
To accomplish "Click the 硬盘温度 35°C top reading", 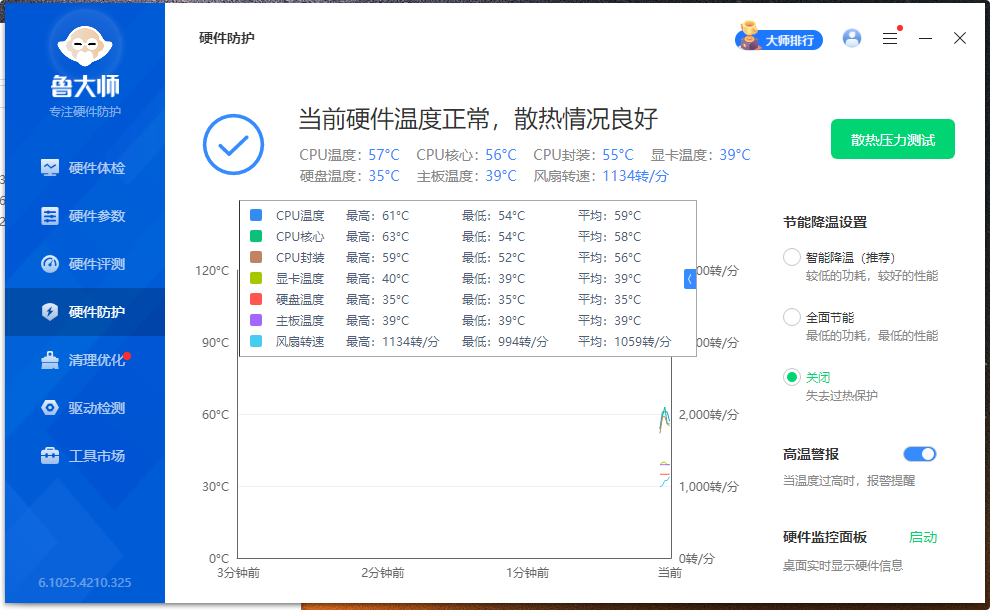I will tap(384, 176).
